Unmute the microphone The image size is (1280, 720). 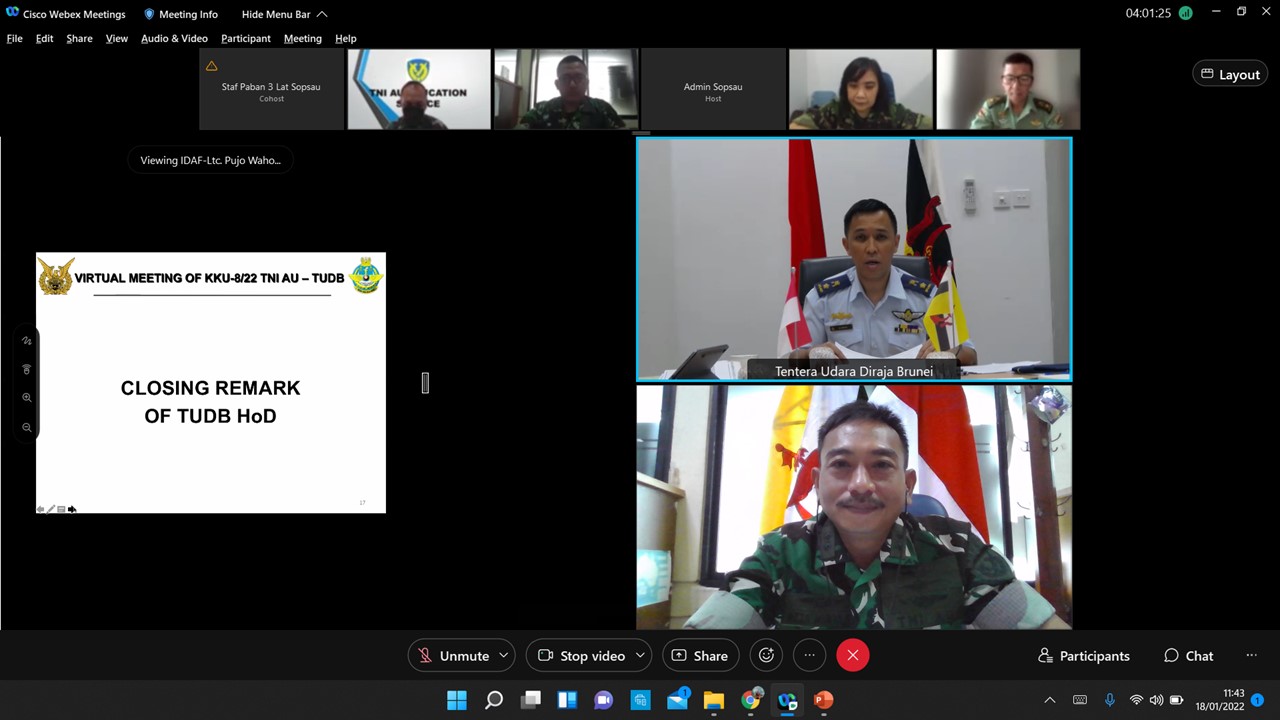pyautogui.click(x=453, y=656)
